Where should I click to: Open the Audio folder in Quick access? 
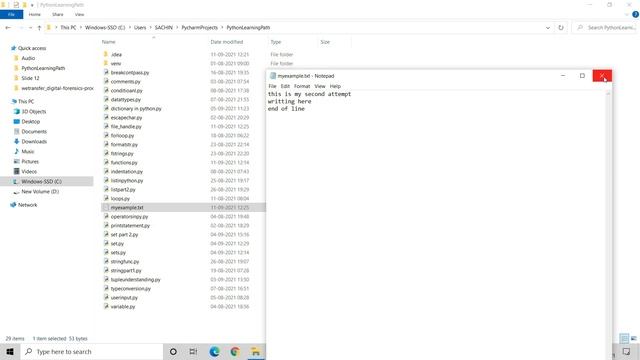click(x=28, y=58)
